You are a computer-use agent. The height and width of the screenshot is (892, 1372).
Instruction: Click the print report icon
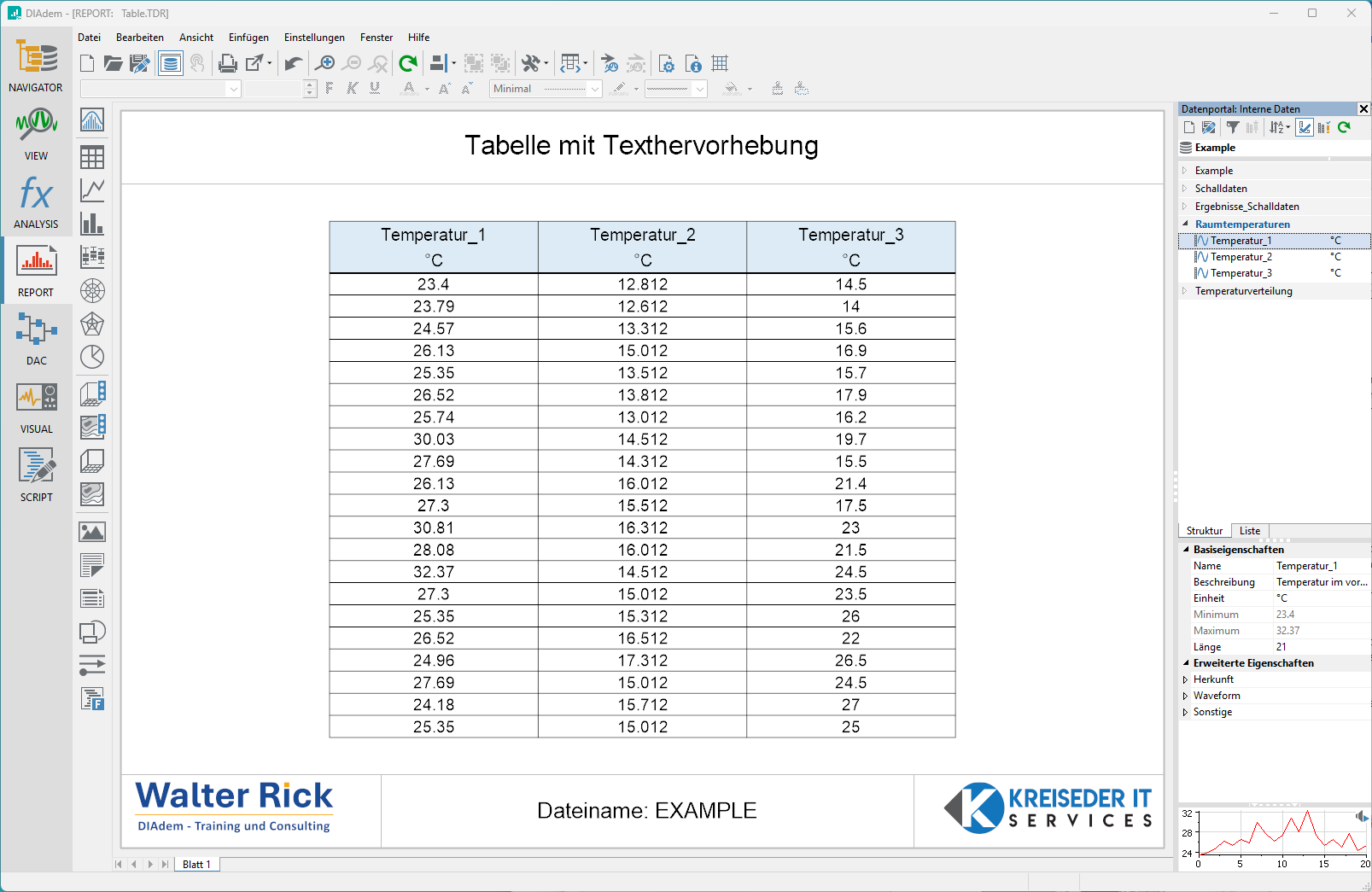[x=227, y=63]
